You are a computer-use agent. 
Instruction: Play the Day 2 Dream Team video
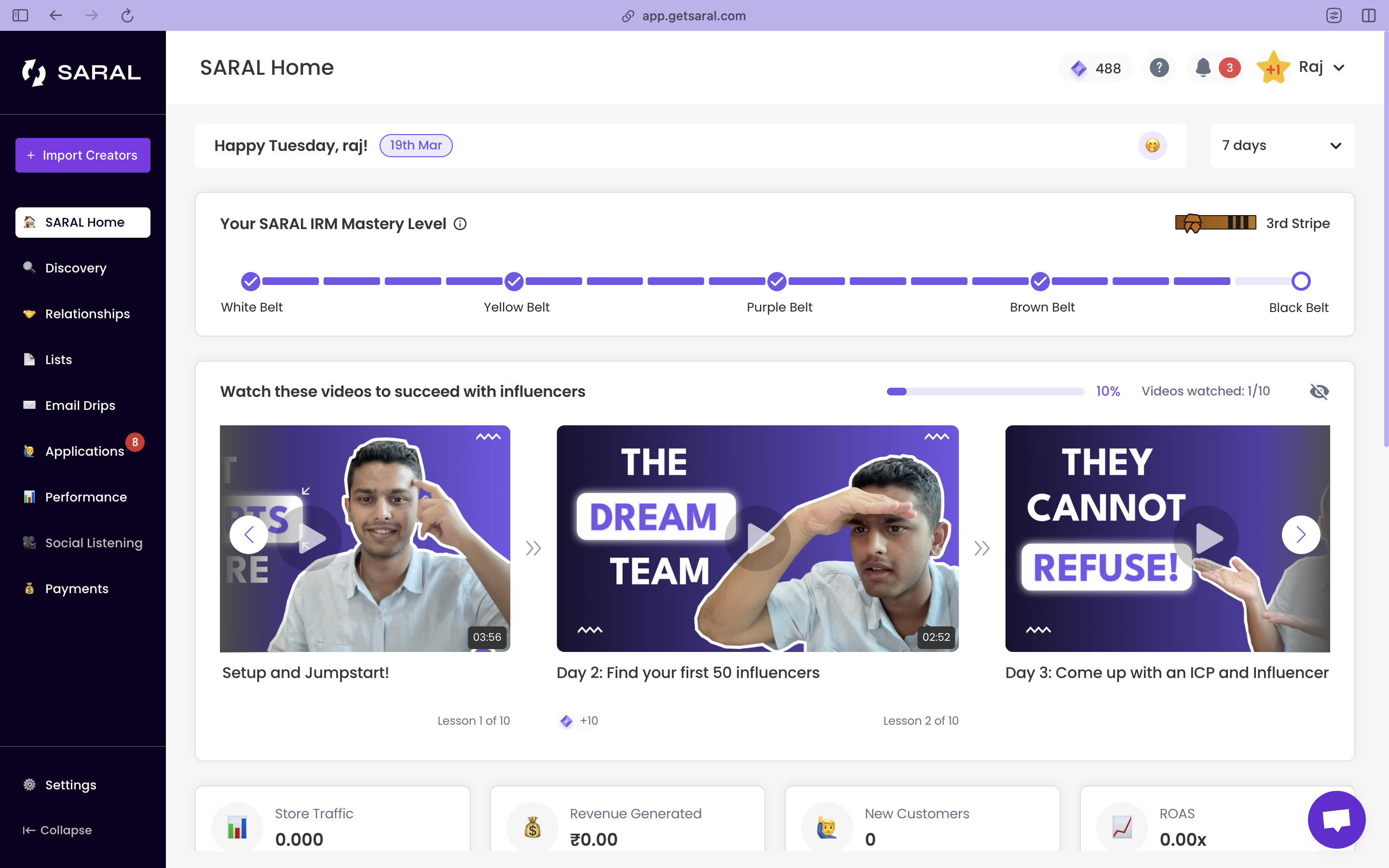[x=758, y=538]
